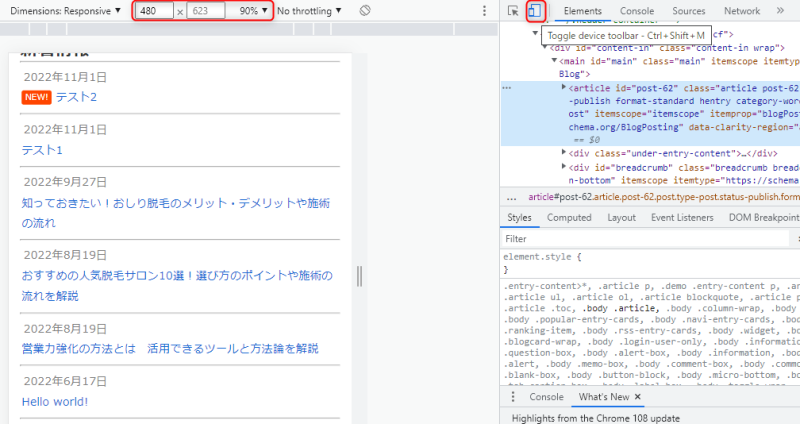Click the Styles Filter input

[645, 238]
